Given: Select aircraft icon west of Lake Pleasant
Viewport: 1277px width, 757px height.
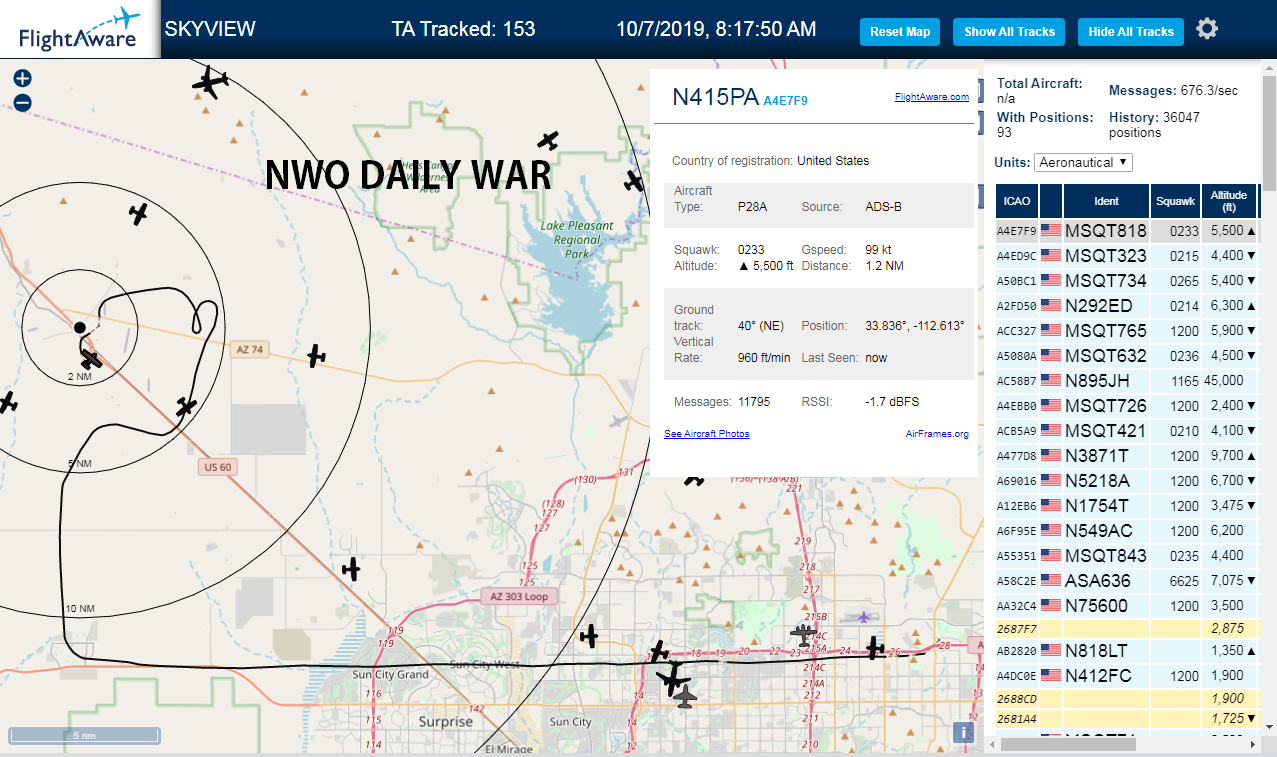Looking at the screenshot, I should tap(139, 213).
